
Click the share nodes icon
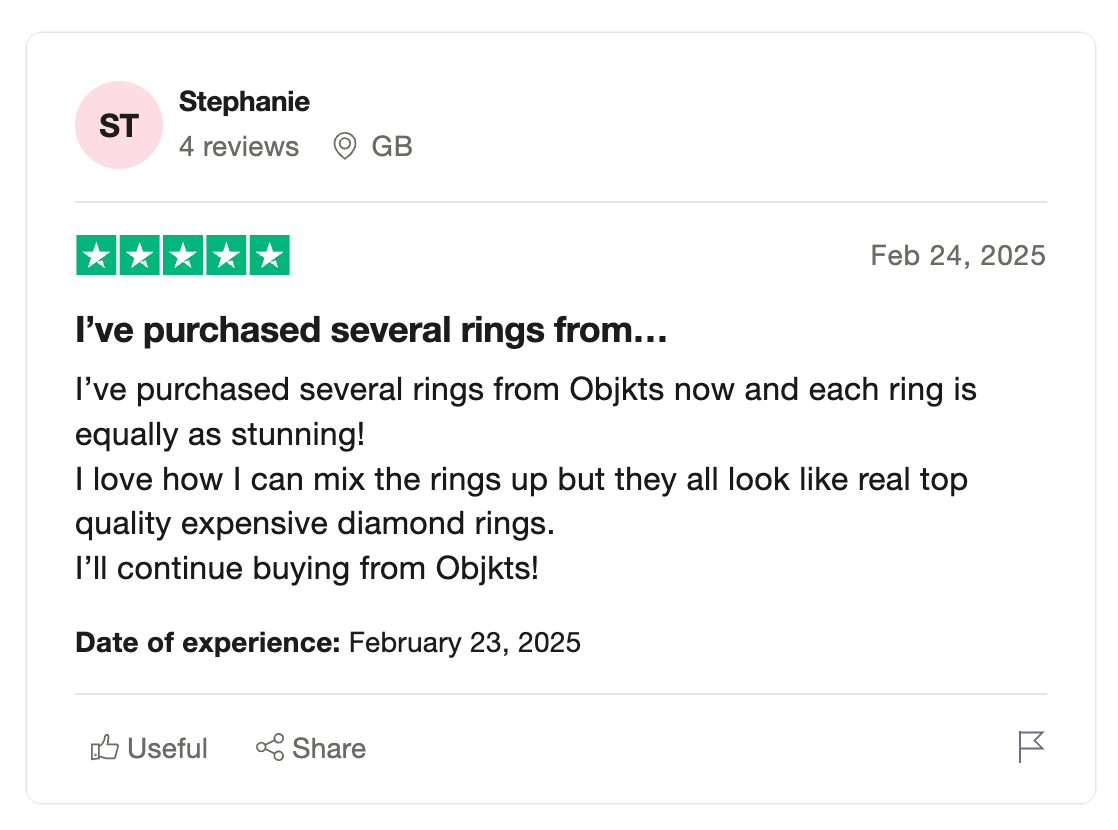pos(270,748)
